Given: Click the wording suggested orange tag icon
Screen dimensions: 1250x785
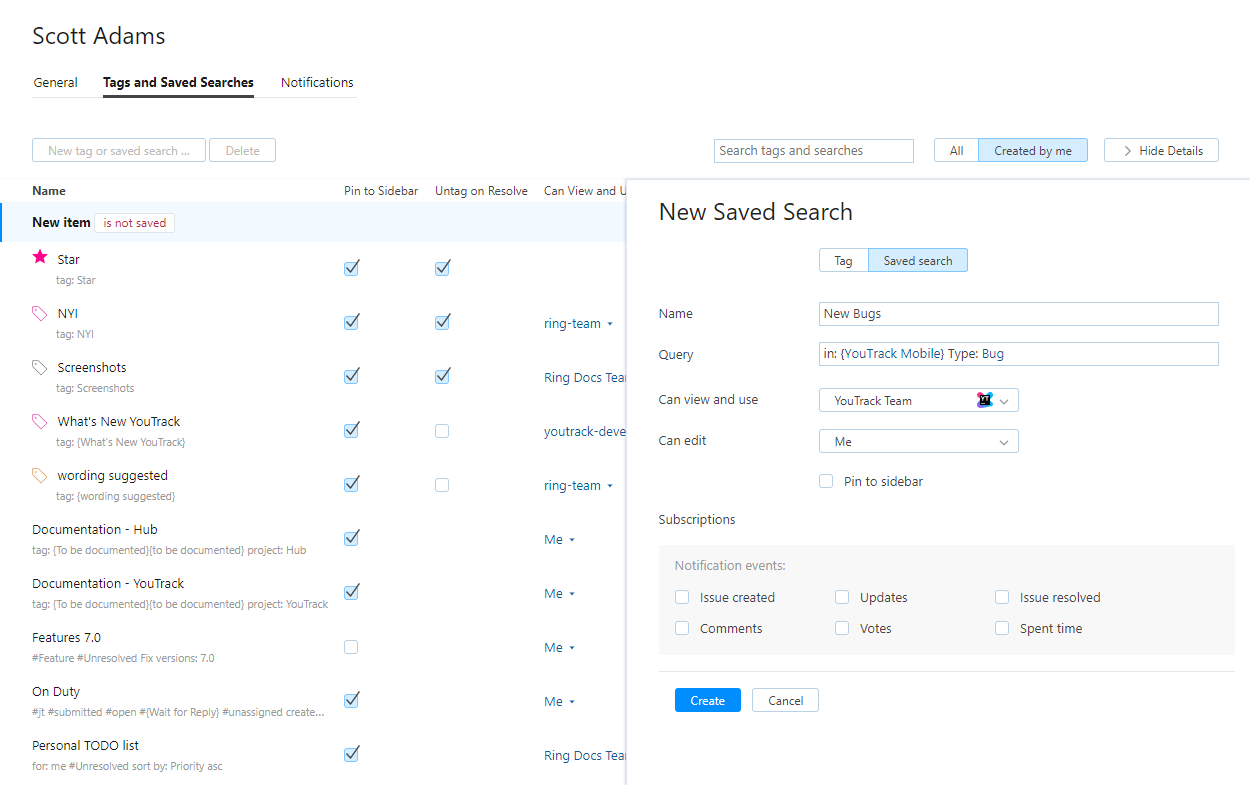Looking at the screenshot, I should [40, 475].
